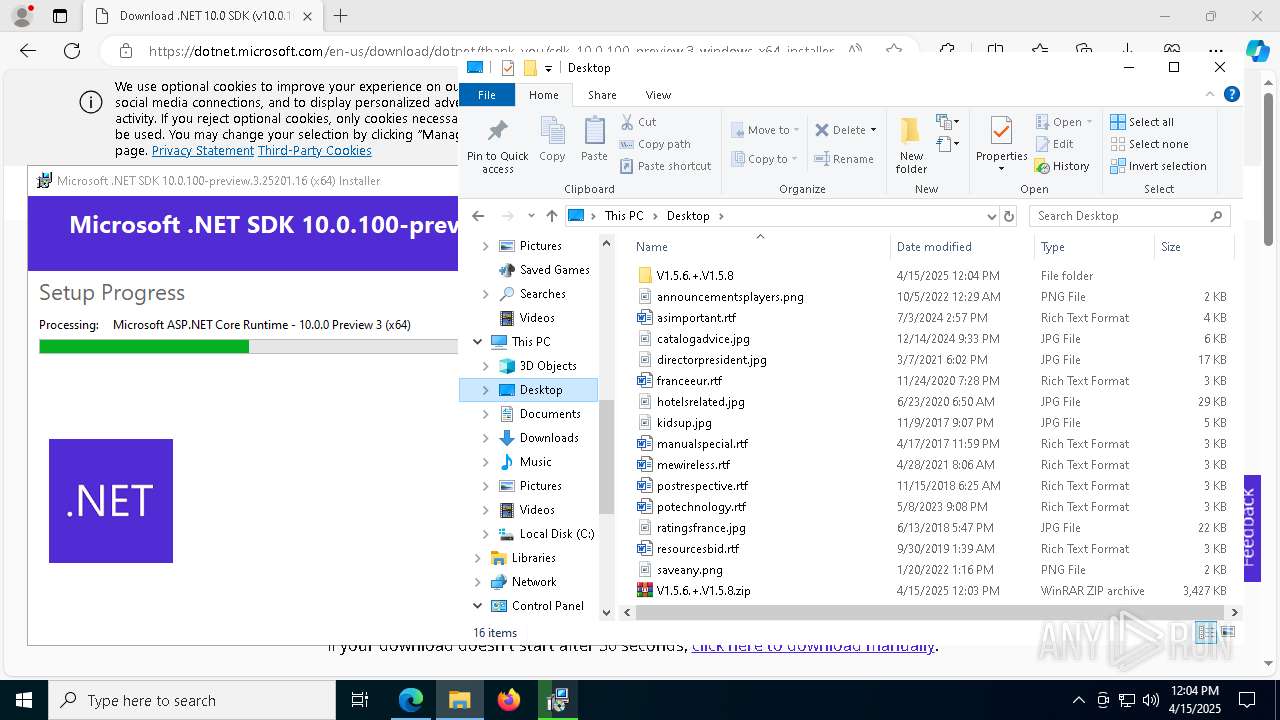The image size is (1280, 720).
Task: Click the taskbar search box
Action: pos(192,700)
